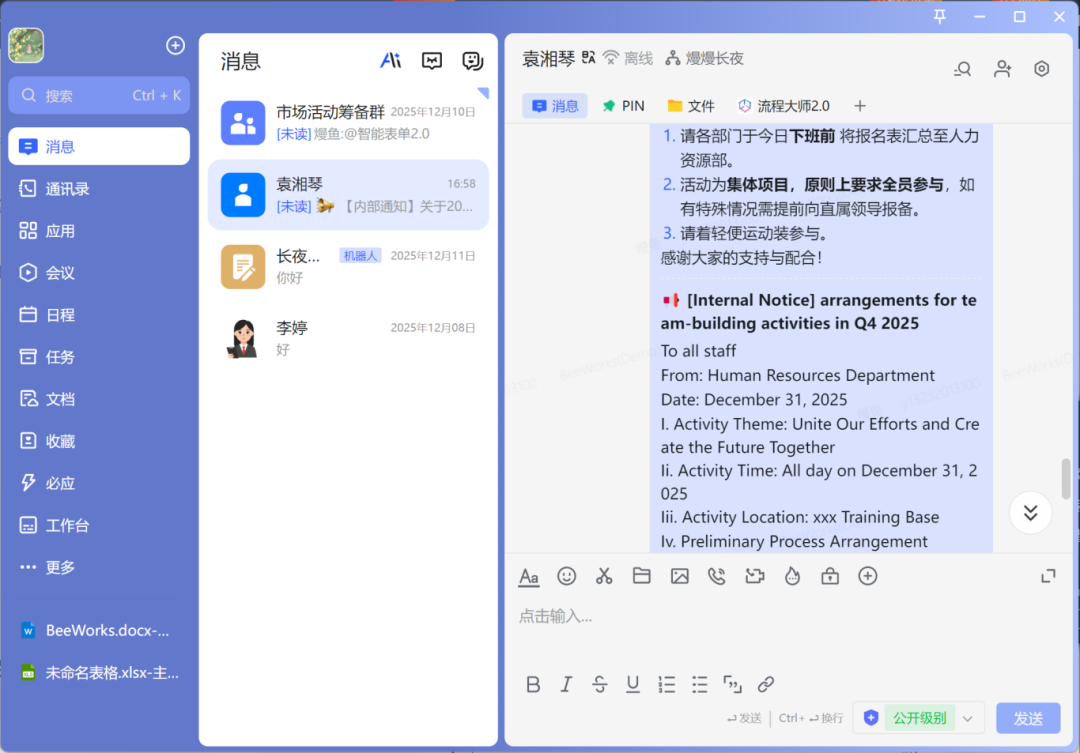Click the 发送 send button
The height and width of the screenshot is (753, 1080).
pyautogui.click(x=1028, y=717)
